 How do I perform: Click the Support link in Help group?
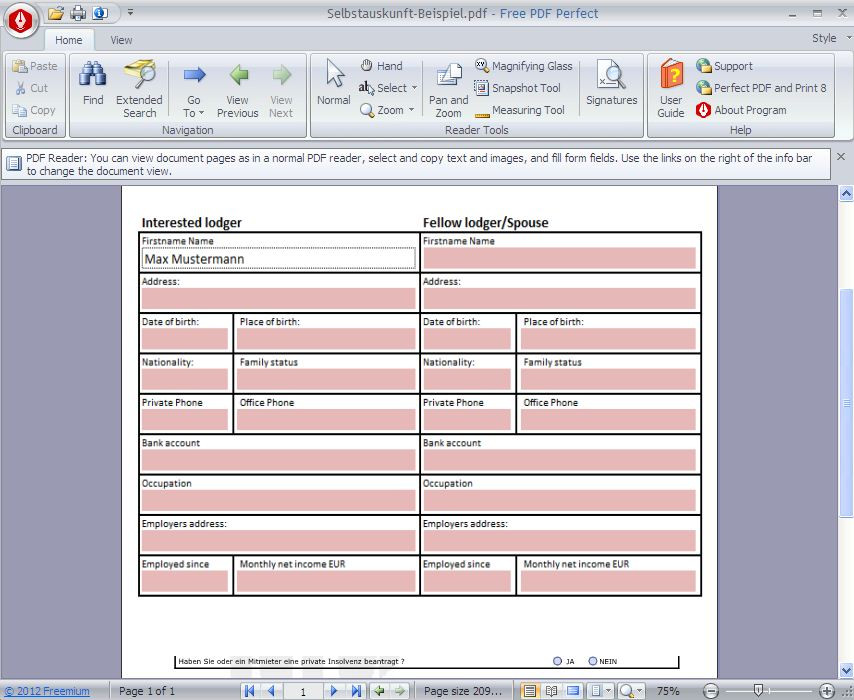tap(724, 66)
